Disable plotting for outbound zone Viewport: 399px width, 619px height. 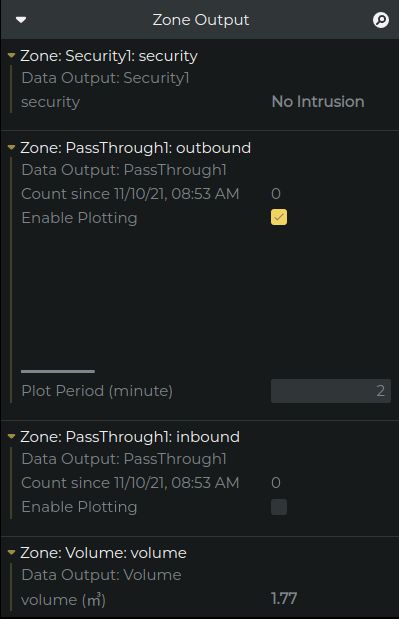(x=279, y=217)
